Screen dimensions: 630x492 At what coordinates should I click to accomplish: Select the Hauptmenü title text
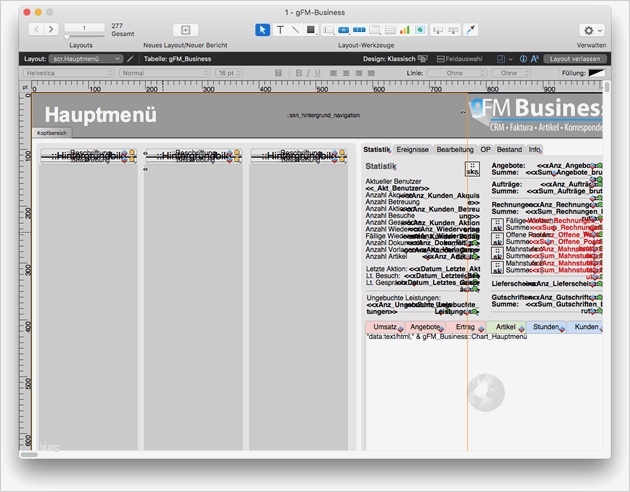click(x=100, y=115)
